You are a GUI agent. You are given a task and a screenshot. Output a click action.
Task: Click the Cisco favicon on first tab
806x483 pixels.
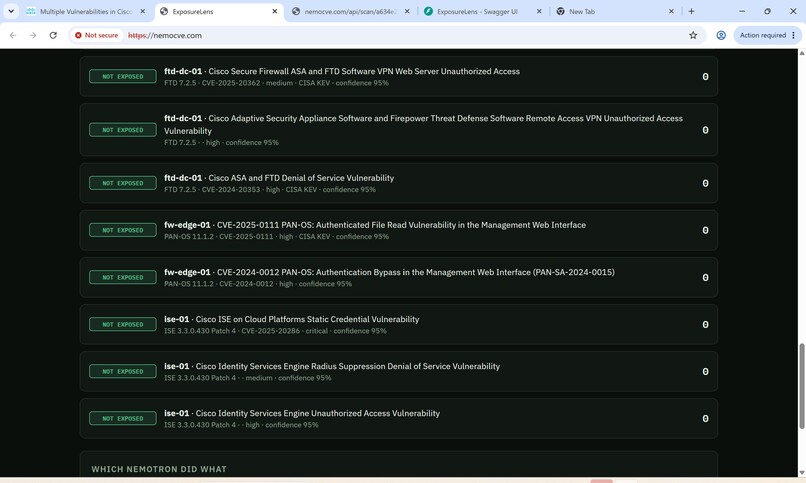click(x=31, y=11)
